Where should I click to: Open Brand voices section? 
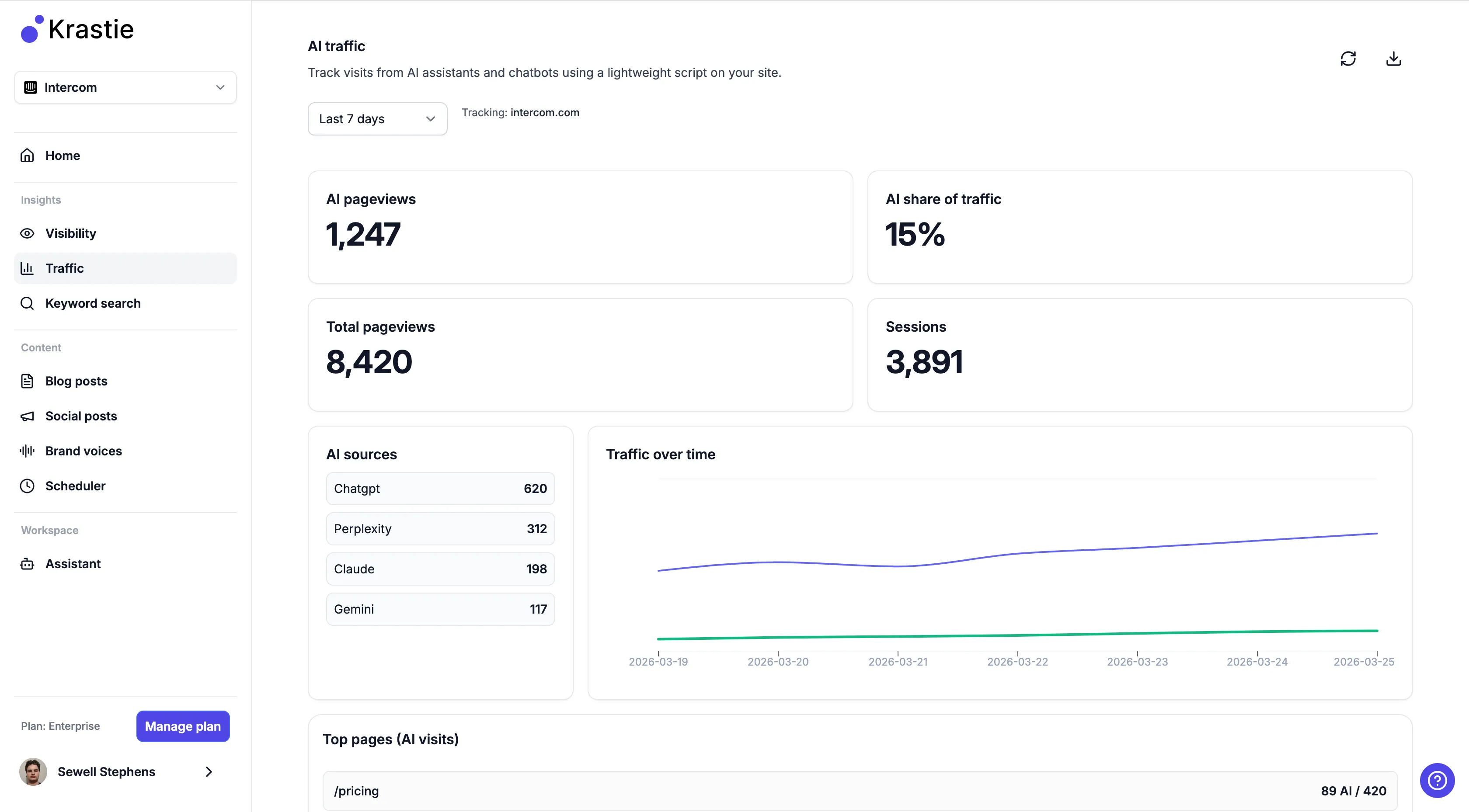tap(125, 451)
